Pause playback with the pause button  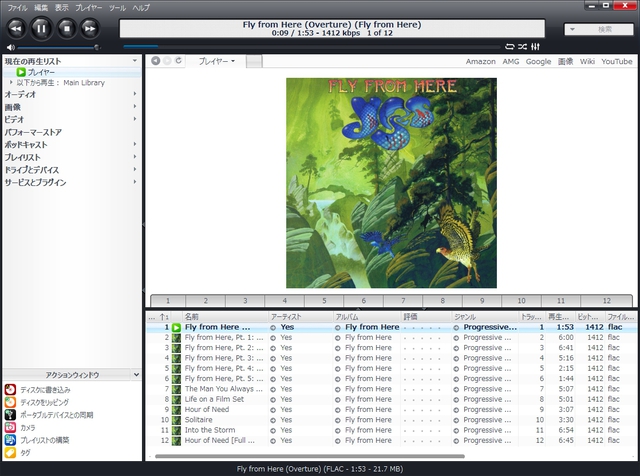point(41,28)
